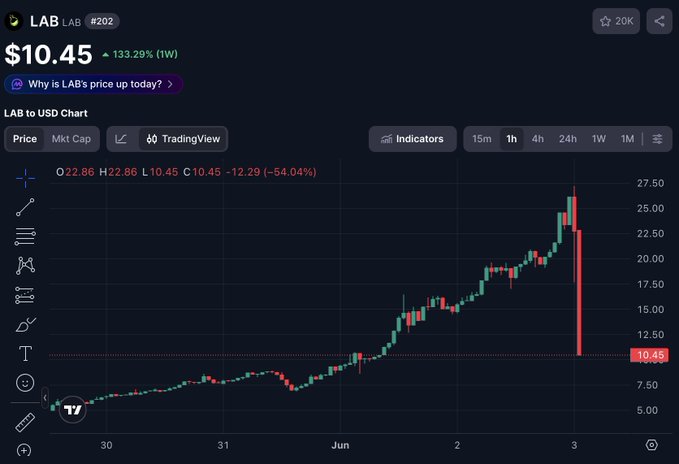Click the 20.00 price axis label
Image resolution: width=679 pixels, height=464 pixels.
click(650, 258)
